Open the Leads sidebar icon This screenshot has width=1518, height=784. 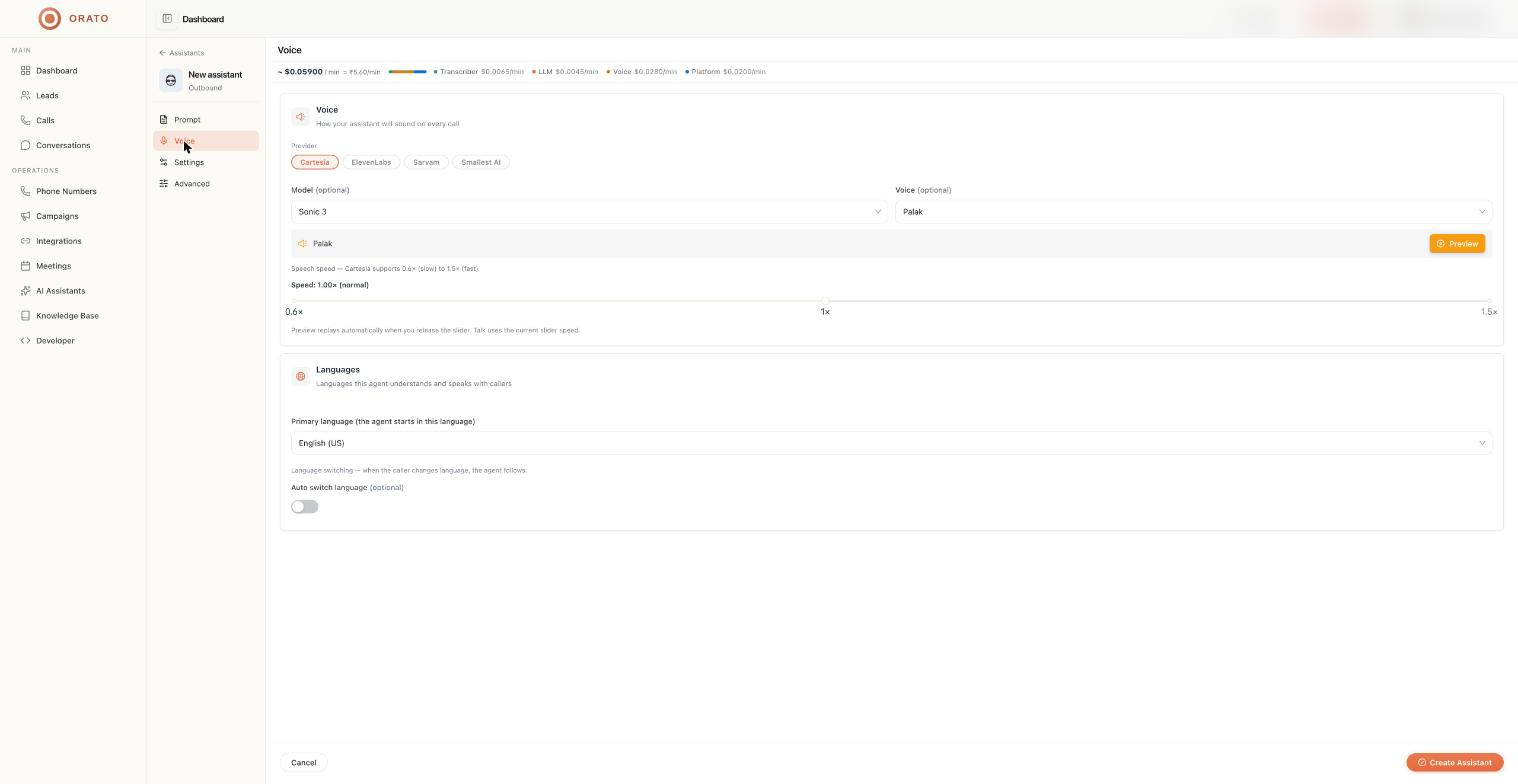click(25, 95)
